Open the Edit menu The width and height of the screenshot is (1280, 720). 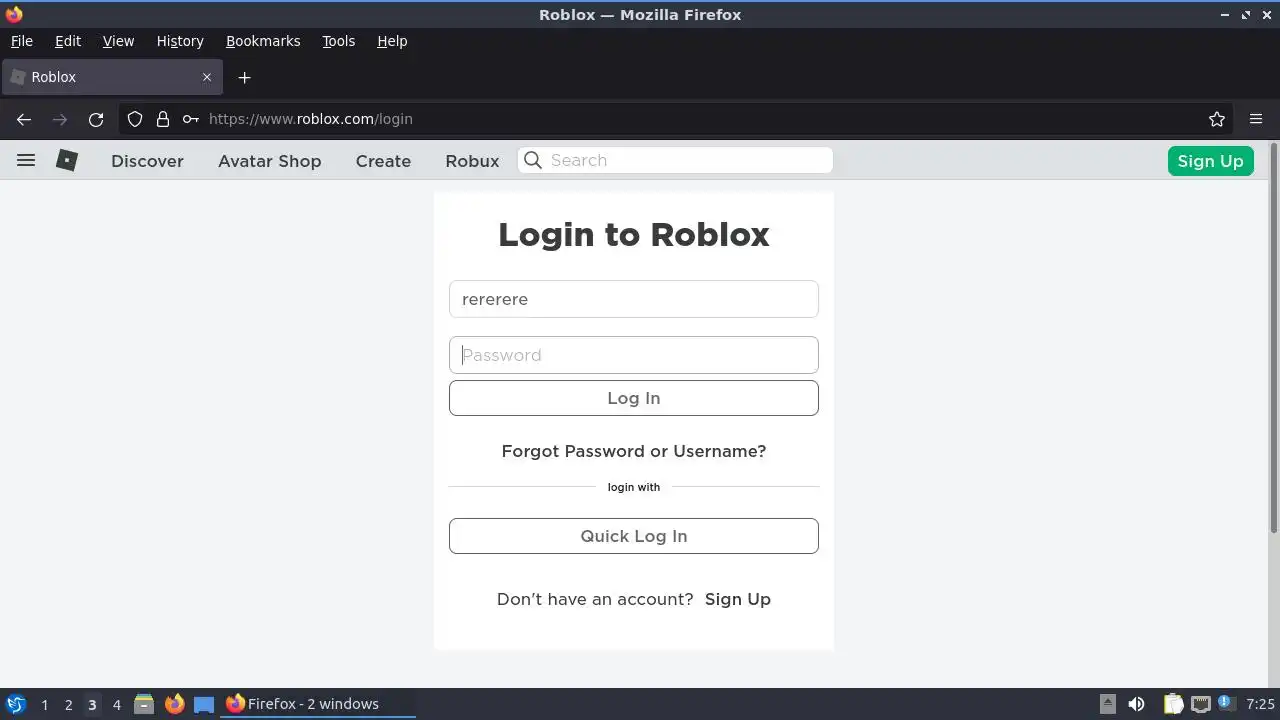(67, 41)
